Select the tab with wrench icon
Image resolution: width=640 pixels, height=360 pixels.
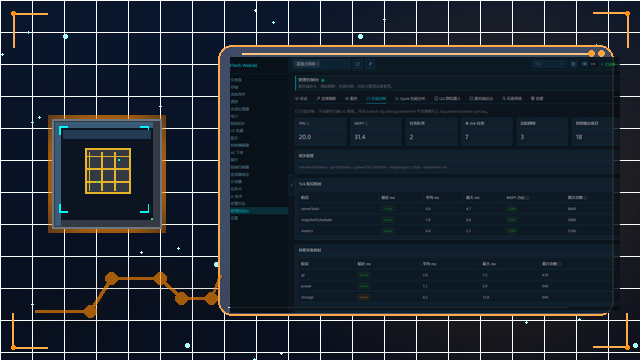tap(326, 99)
